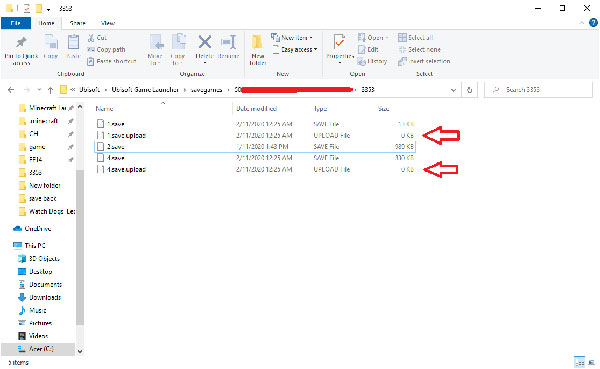The width and height of the screenshot is (600, 369).
Task: Click the Rename icon in Organize group
Action: coord(228,42)
